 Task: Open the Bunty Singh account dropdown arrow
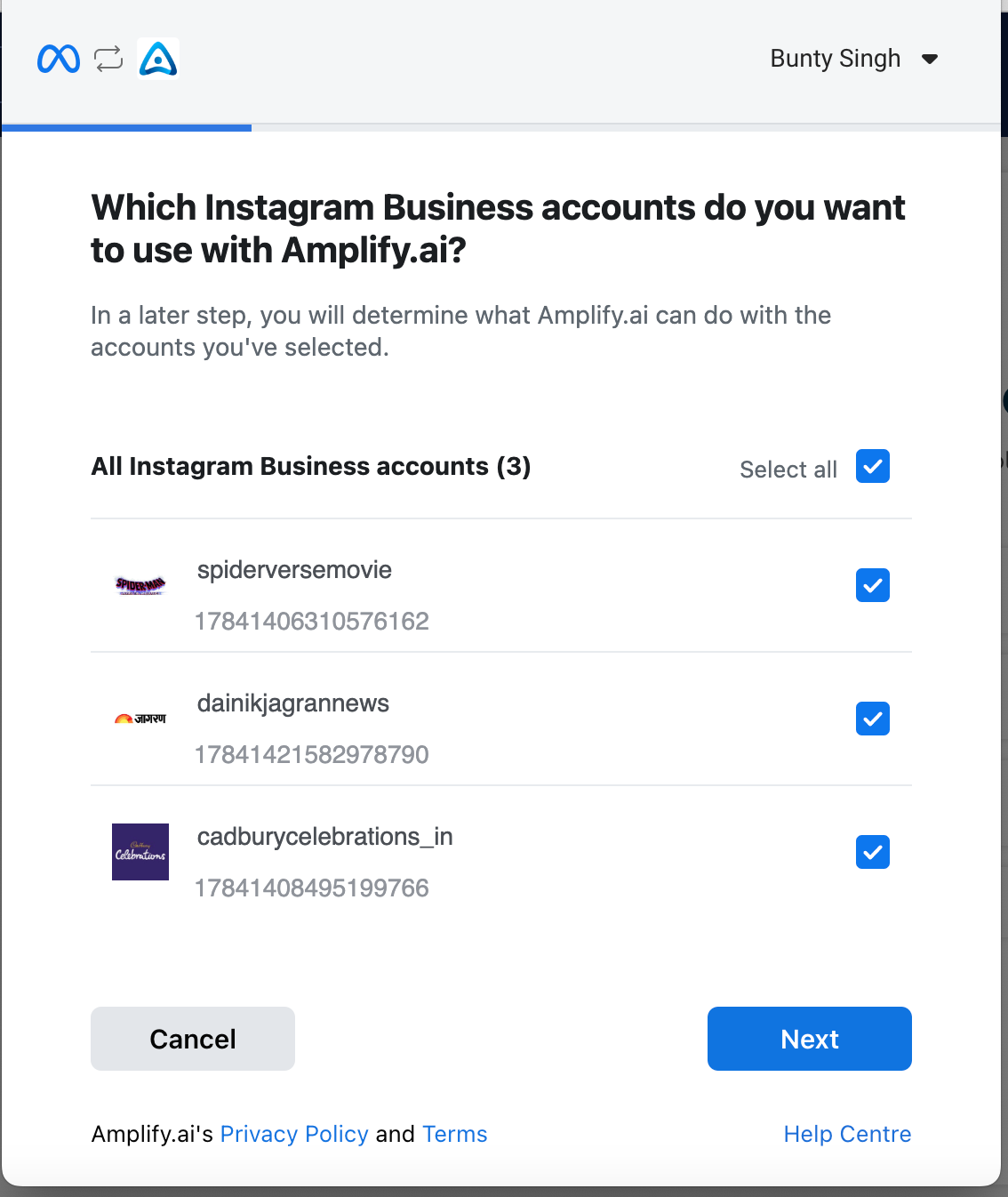(x=930, y=60)
